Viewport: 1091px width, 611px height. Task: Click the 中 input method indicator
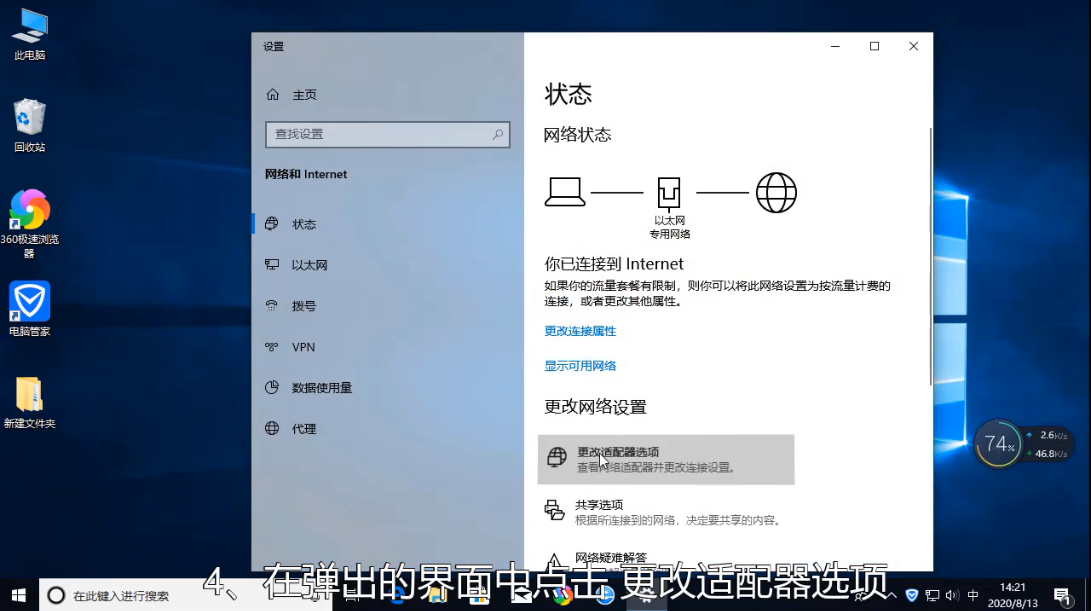[973, 596]
